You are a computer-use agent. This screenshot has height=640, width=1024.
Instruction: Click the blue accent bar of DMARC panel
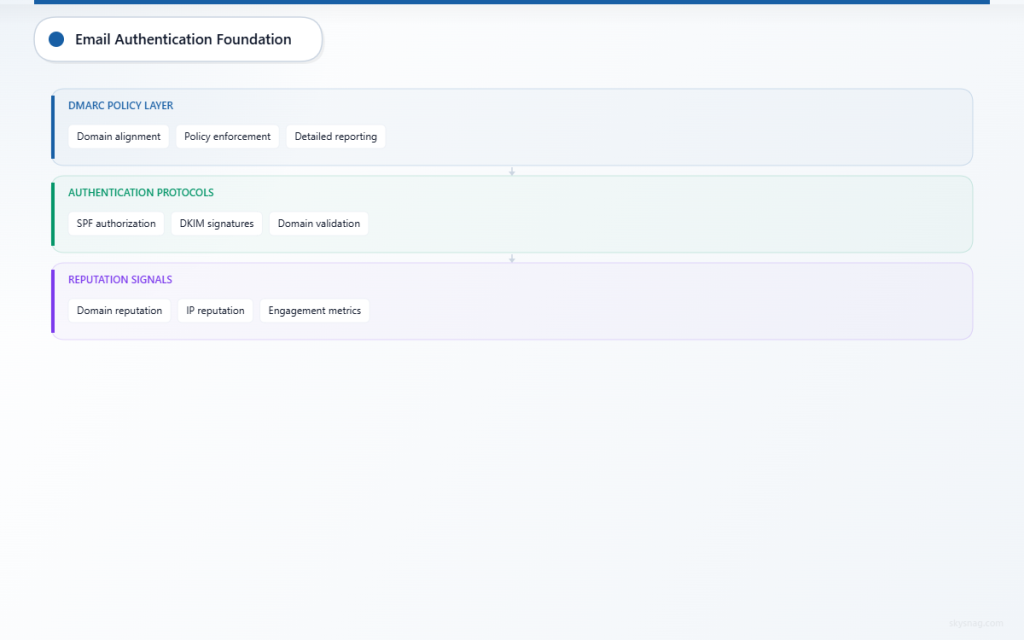[53, 127]
